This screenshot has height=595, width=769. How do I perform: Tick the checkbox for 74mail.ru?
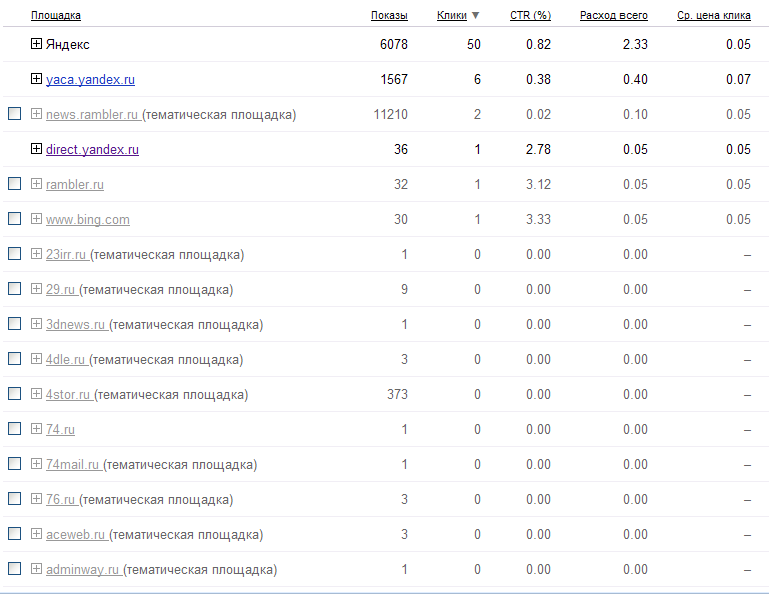[15, 464]
